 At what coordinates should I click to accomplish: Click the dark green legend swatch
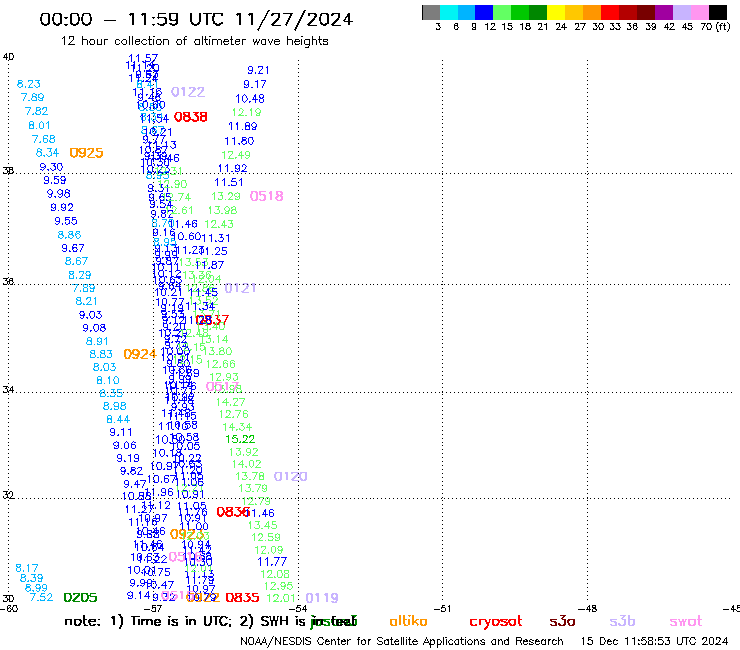(538, 12)
